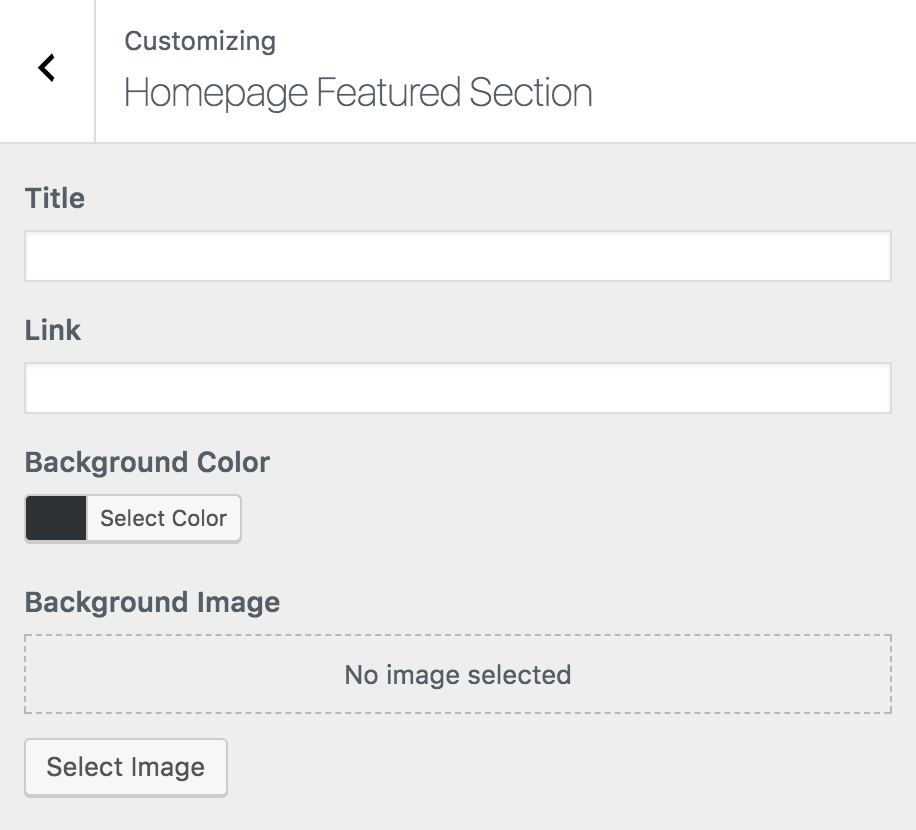The height and width of the screenshot is (830, 916).
Task: Go back using the left chevron arrow
Action: click(x=47, y=68)
